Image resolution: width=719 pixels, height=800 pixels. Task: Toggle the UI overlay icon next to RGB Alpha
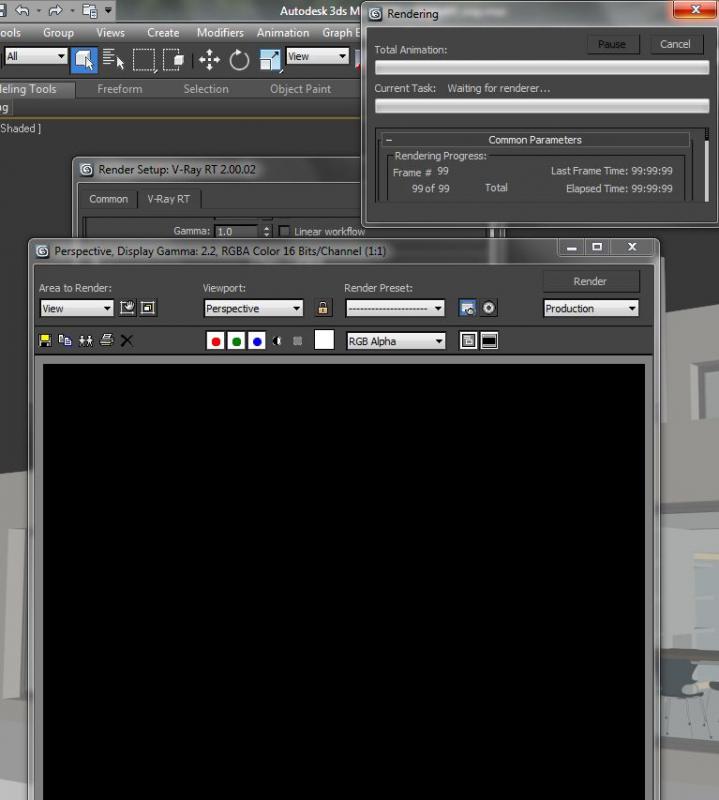tap(468, 340)
